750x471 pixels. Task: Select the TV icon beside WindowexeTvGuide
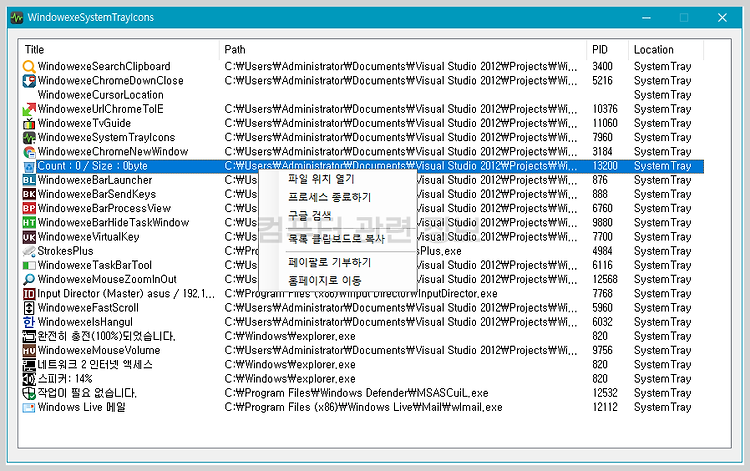coord(29,123)
